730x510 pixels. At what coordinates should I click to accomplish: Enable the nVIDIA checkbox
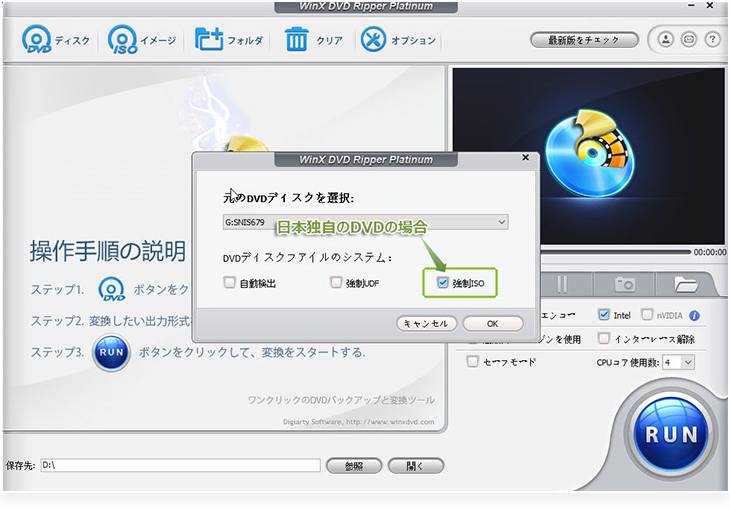click(647, 315)
